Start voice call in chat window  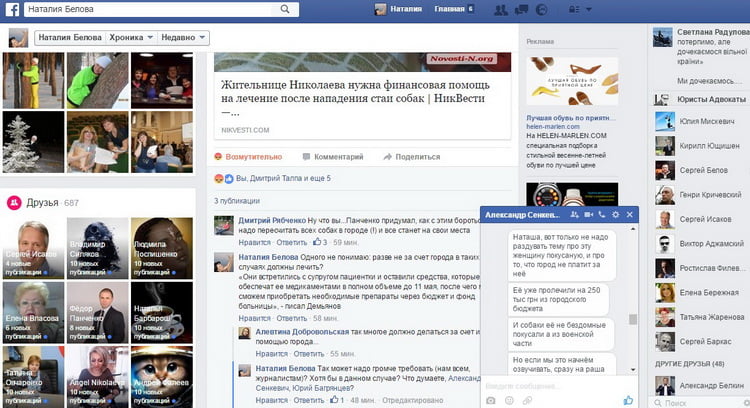point(602,215)
